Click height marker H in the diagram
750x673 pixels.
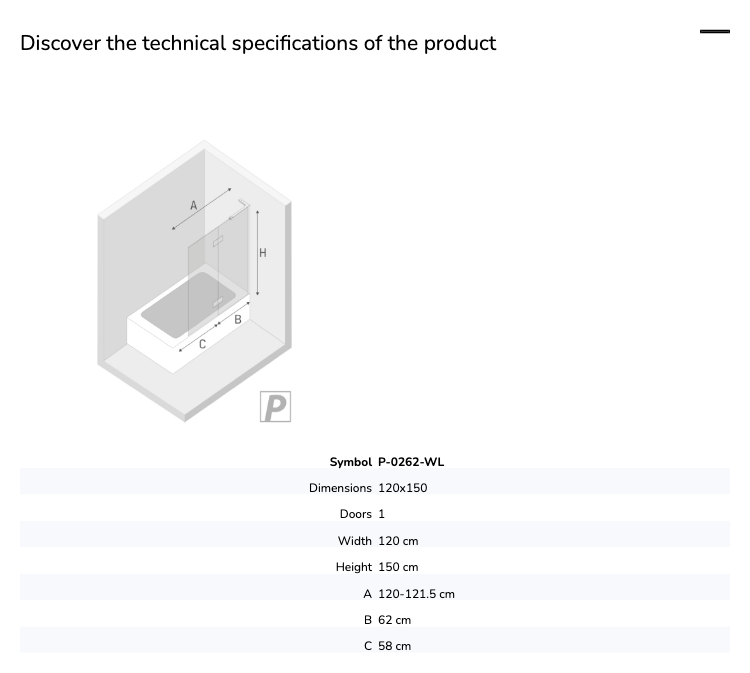click(263, 253)
